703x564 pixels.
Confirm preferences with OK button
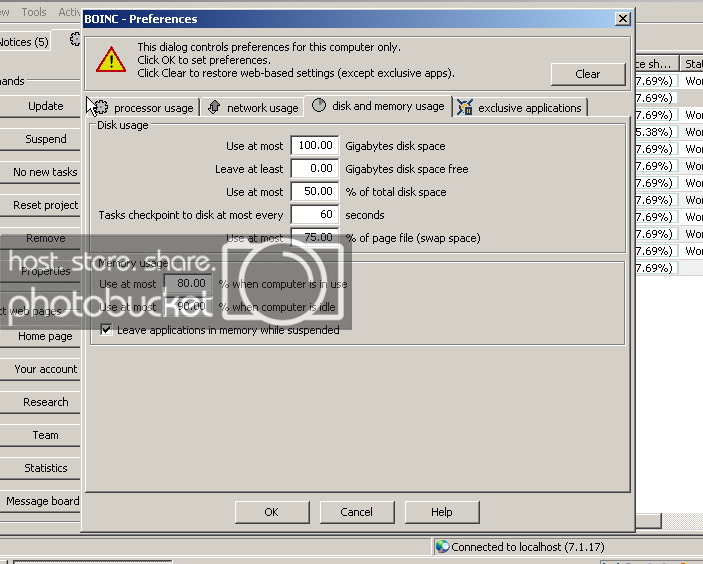click(271, 512)
